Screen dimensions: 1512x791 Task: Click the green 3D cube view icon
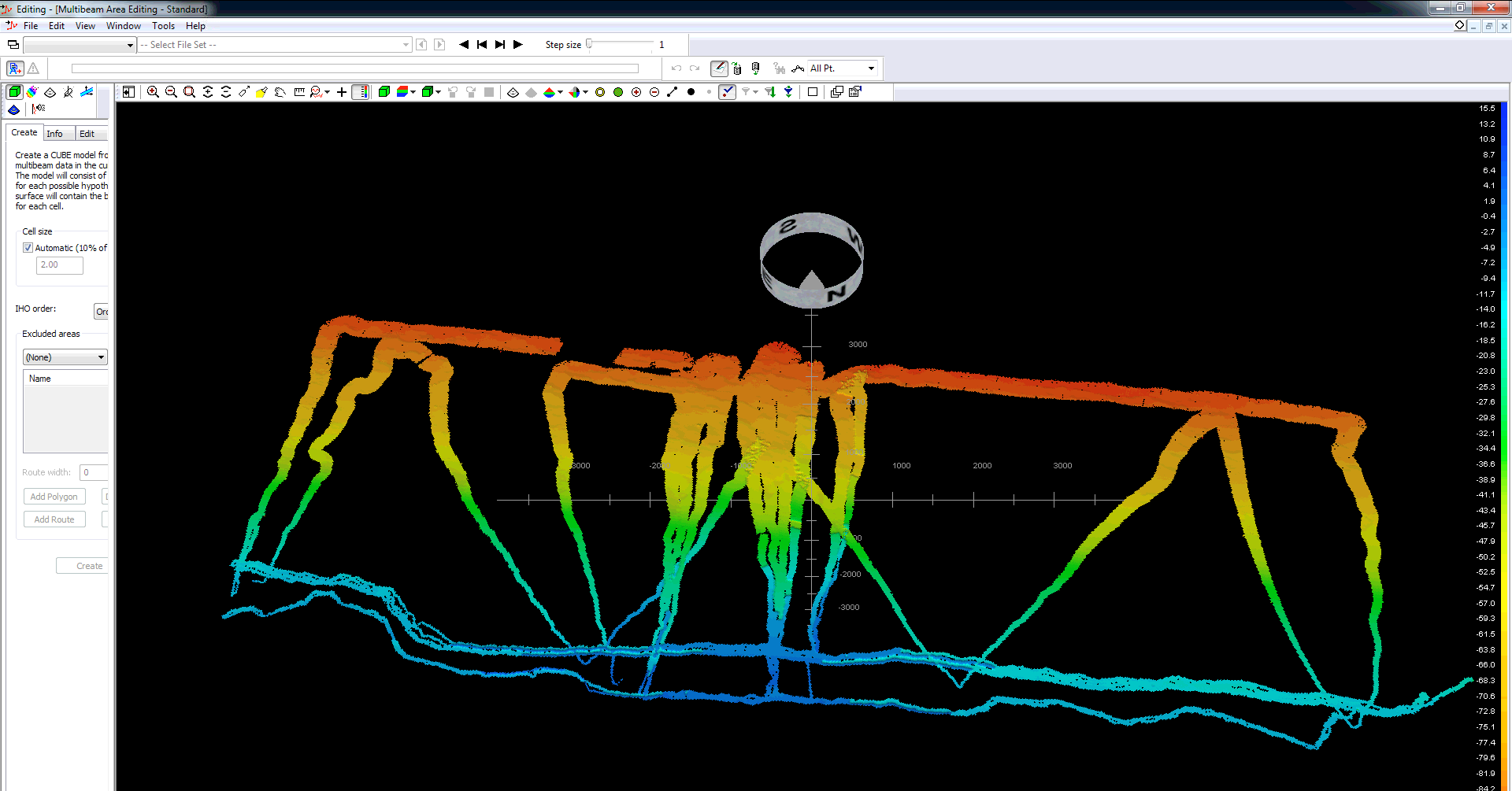(x=384, y=92)
